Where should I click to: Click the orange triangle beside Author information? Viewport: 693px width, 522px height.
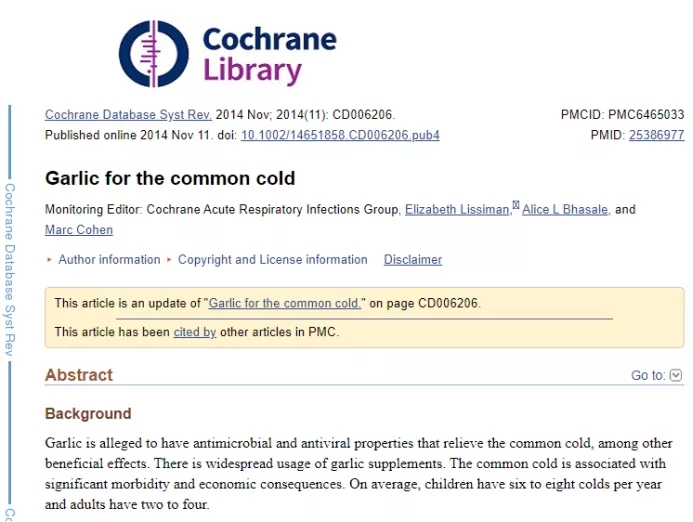tap(49, 259)
